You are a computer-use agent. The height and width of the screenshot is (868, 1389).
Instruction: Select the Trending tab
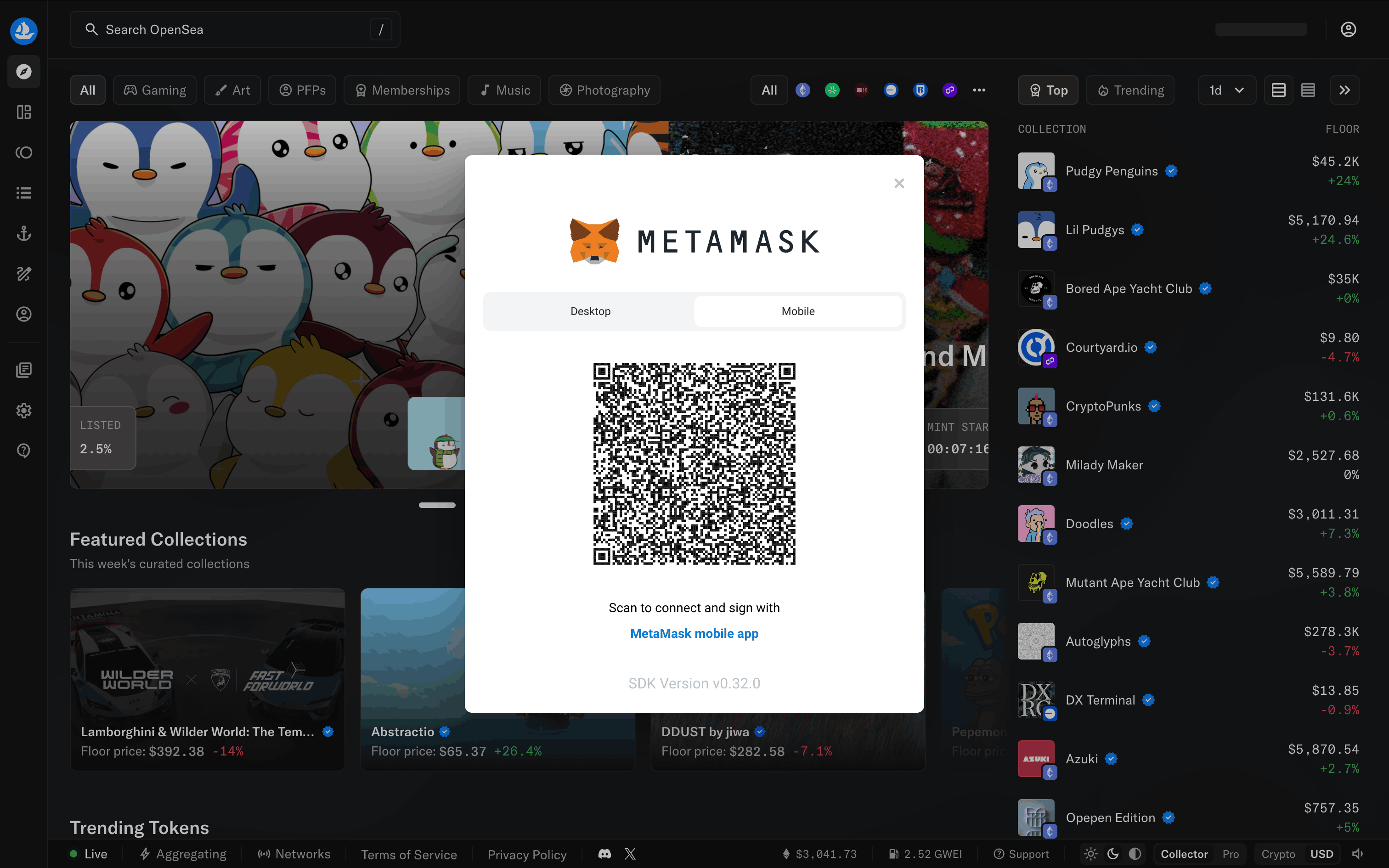(x=1130, y=90)
